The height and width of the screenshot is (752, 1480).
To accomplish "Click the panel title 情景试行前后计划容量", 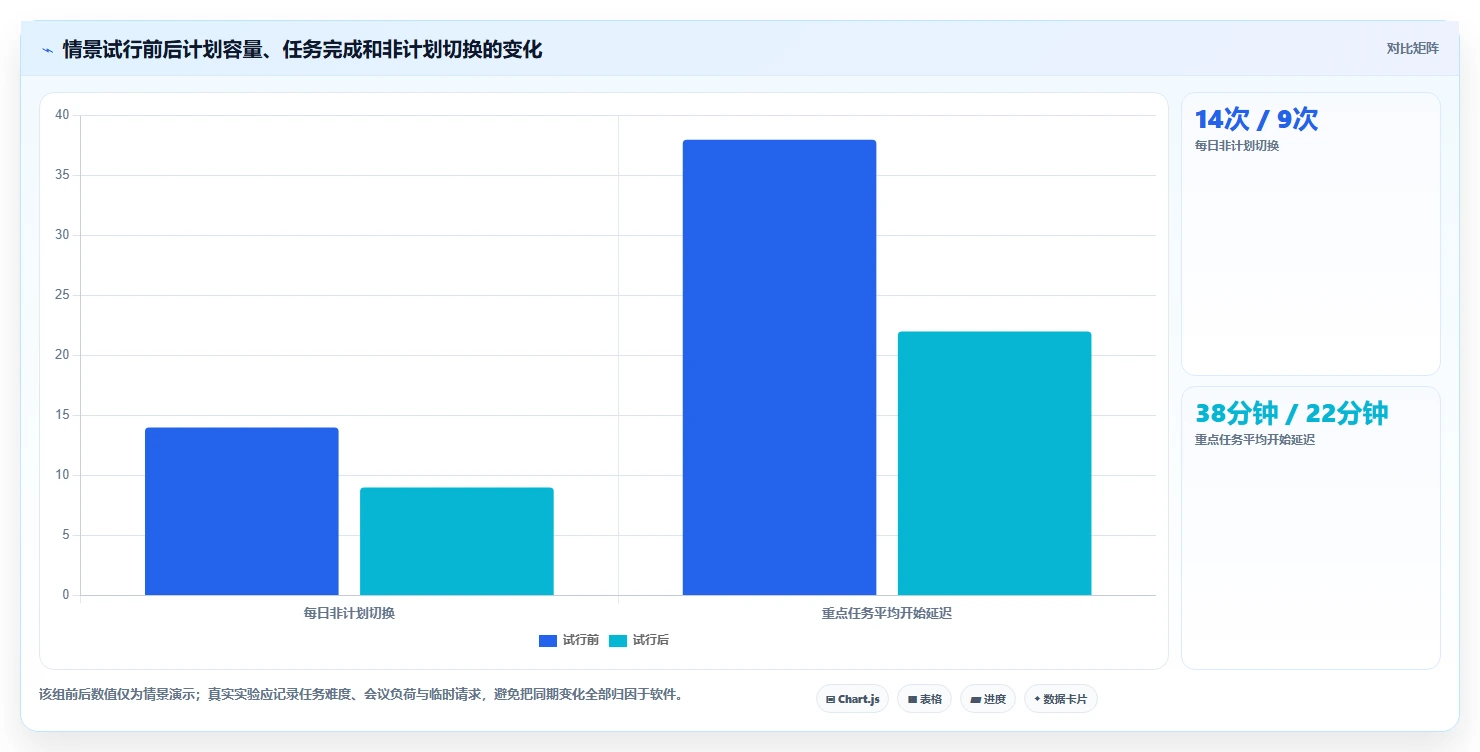I will 302,49.
